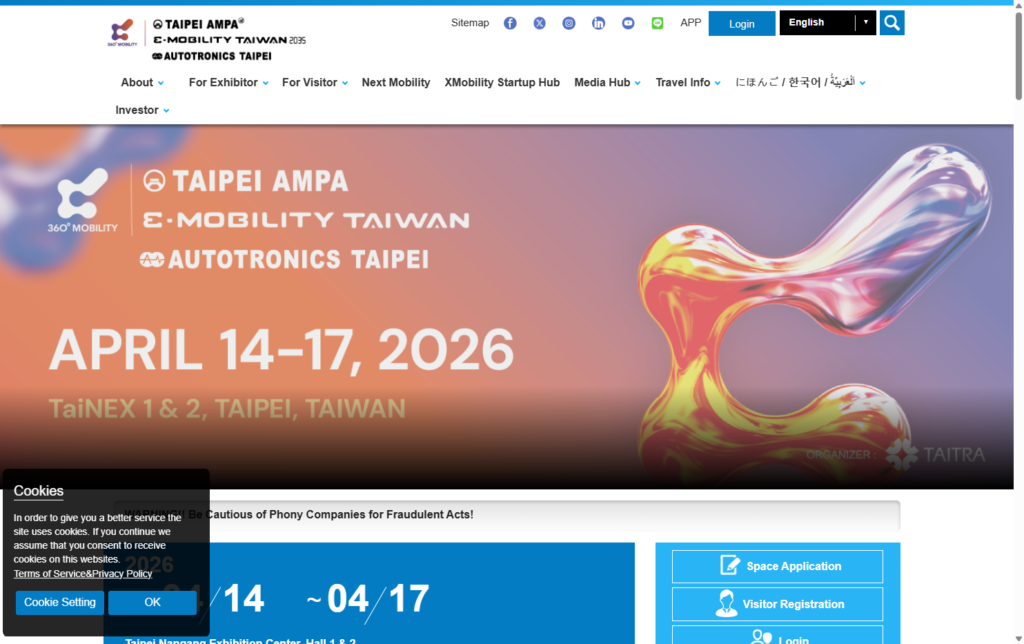Expand the About menu
The height and width of the screenshot is (644, 1024).
click(141, 82)
